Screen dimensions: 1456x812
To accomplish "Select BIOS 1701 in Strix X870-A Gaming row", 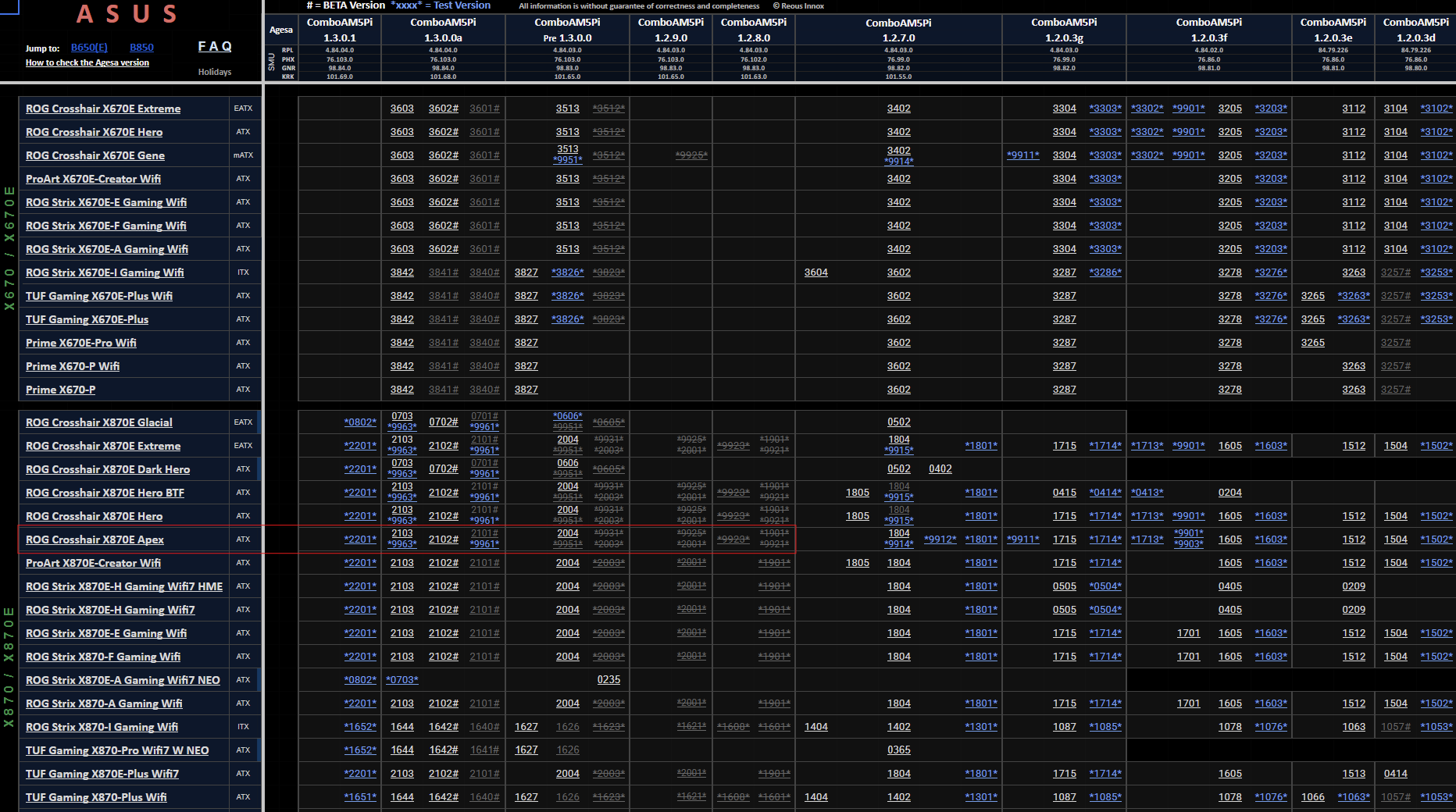I will (1189, 703).
